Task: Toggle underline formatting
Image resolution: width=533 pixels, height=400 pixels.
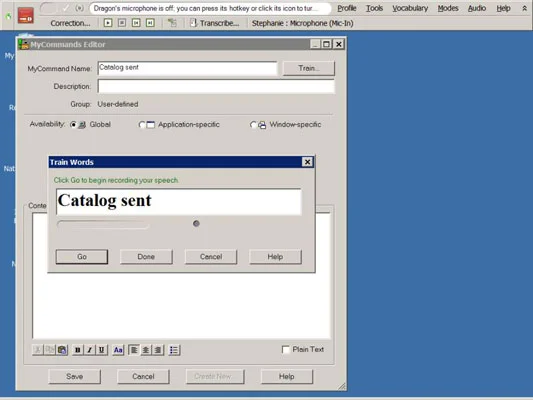Action: coord(102,350)
